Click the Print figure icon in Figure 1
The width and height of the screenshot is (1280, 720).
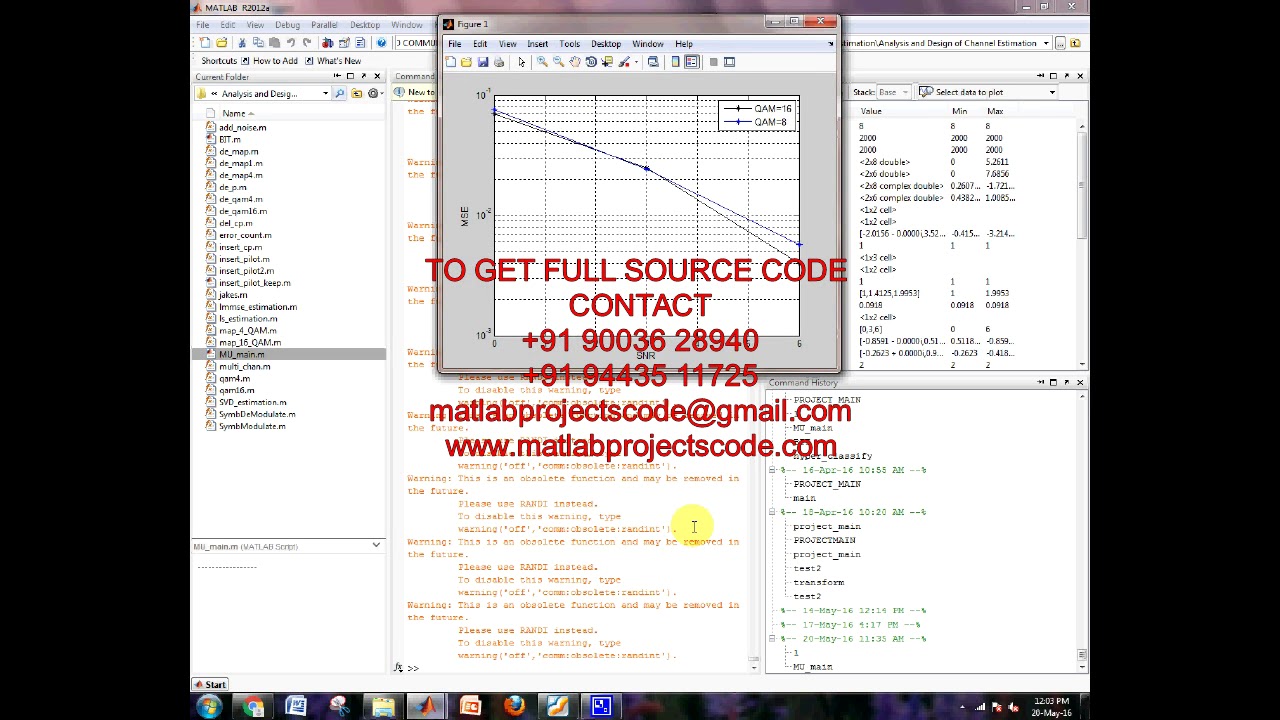[x=499, y=62]
